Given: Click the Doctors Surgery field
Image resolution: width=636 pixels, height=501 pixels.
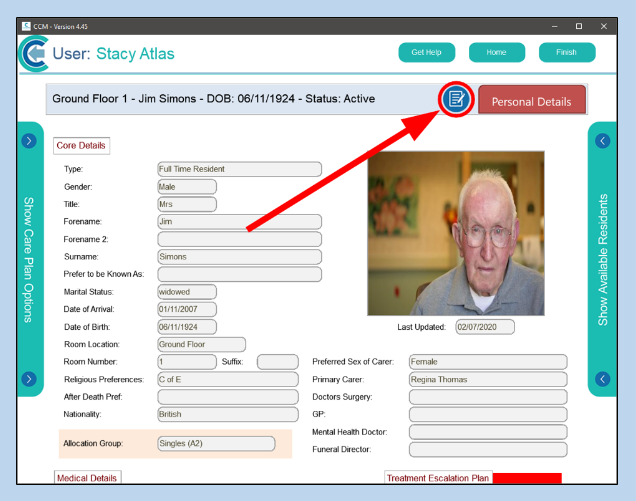Looking at the screenshot, I should tap(488, 397).
